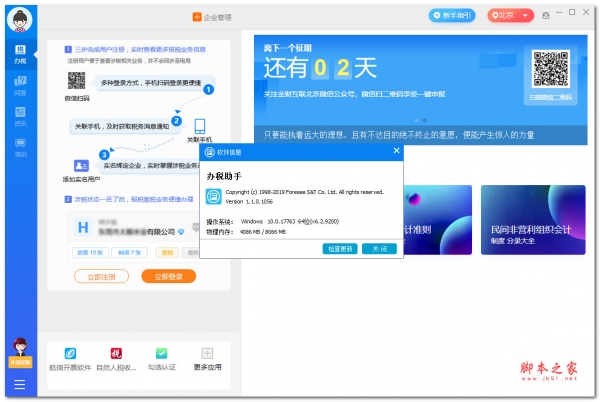This screenshot has height=402, width=600.
Task: Open the 勾选认证 app icon
Action: pos(161,353)
